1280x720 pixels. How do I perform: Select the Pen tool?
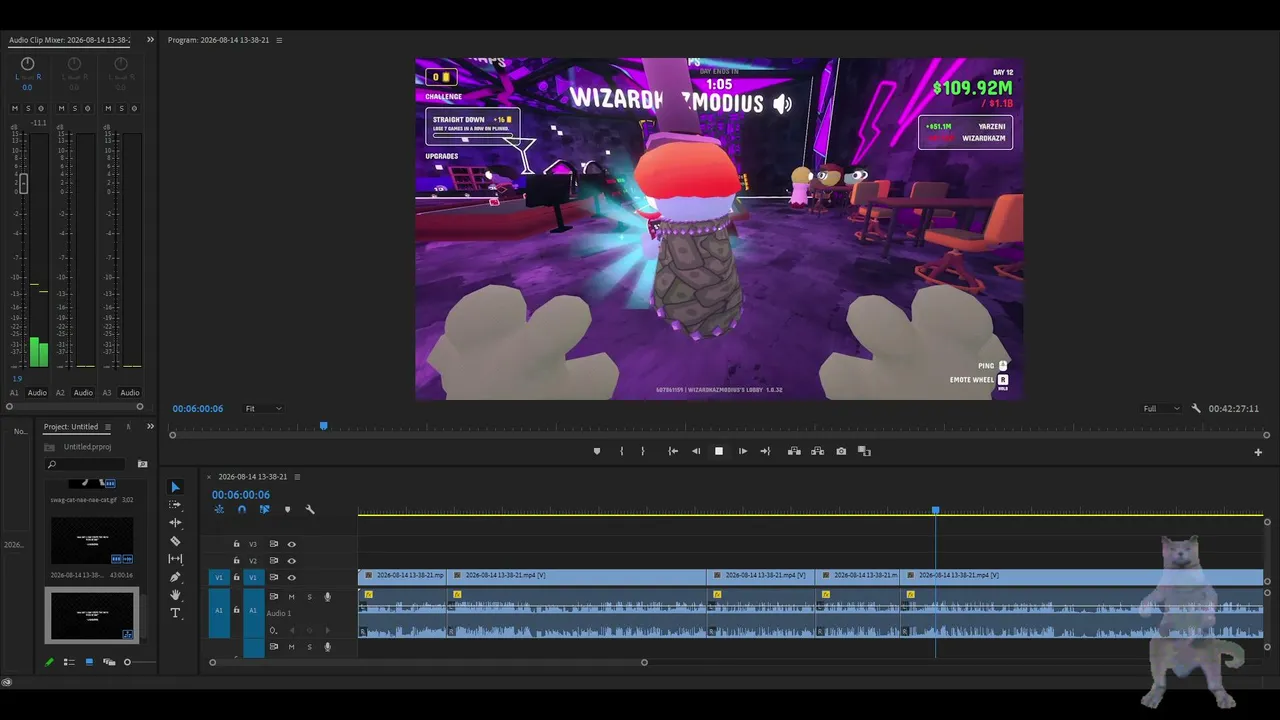(175, 577)
